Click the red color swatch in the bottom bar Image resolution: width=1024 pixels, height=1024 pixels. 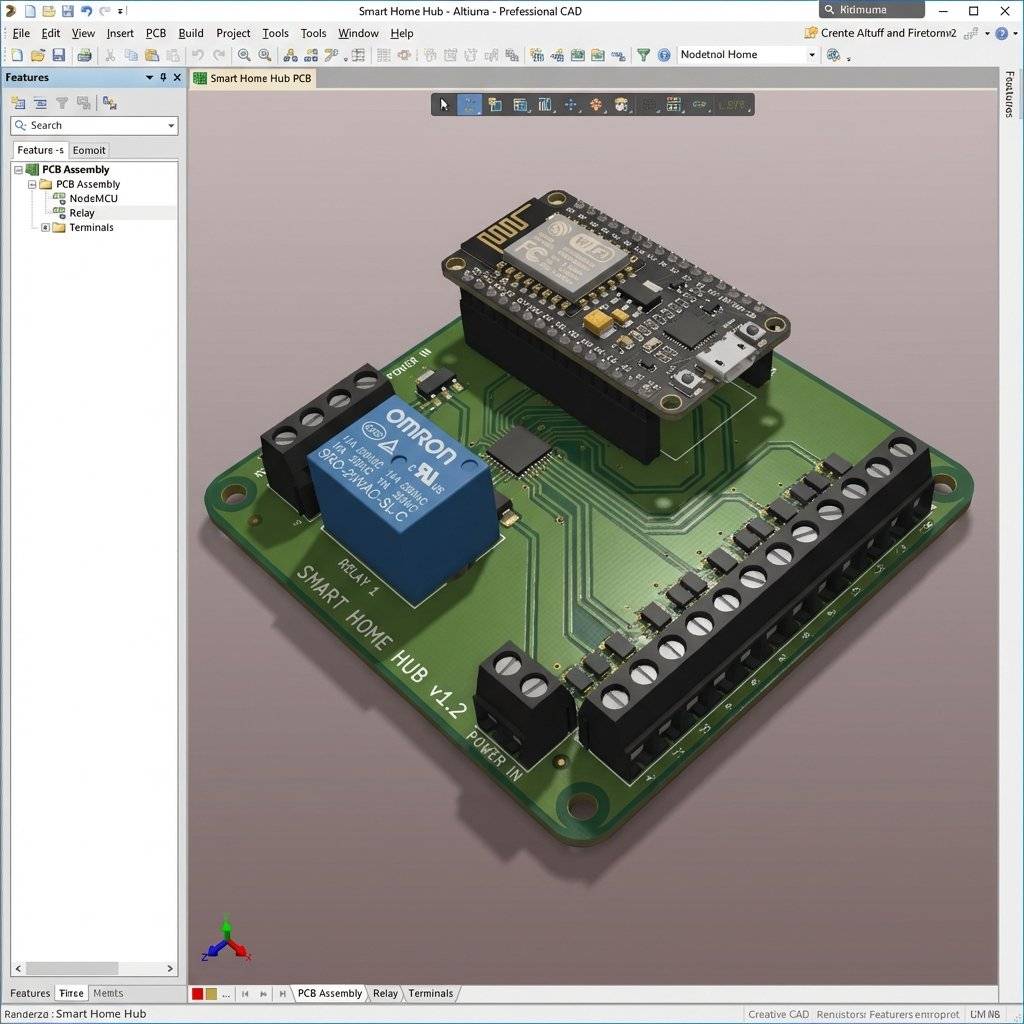[x=197, y=993]
